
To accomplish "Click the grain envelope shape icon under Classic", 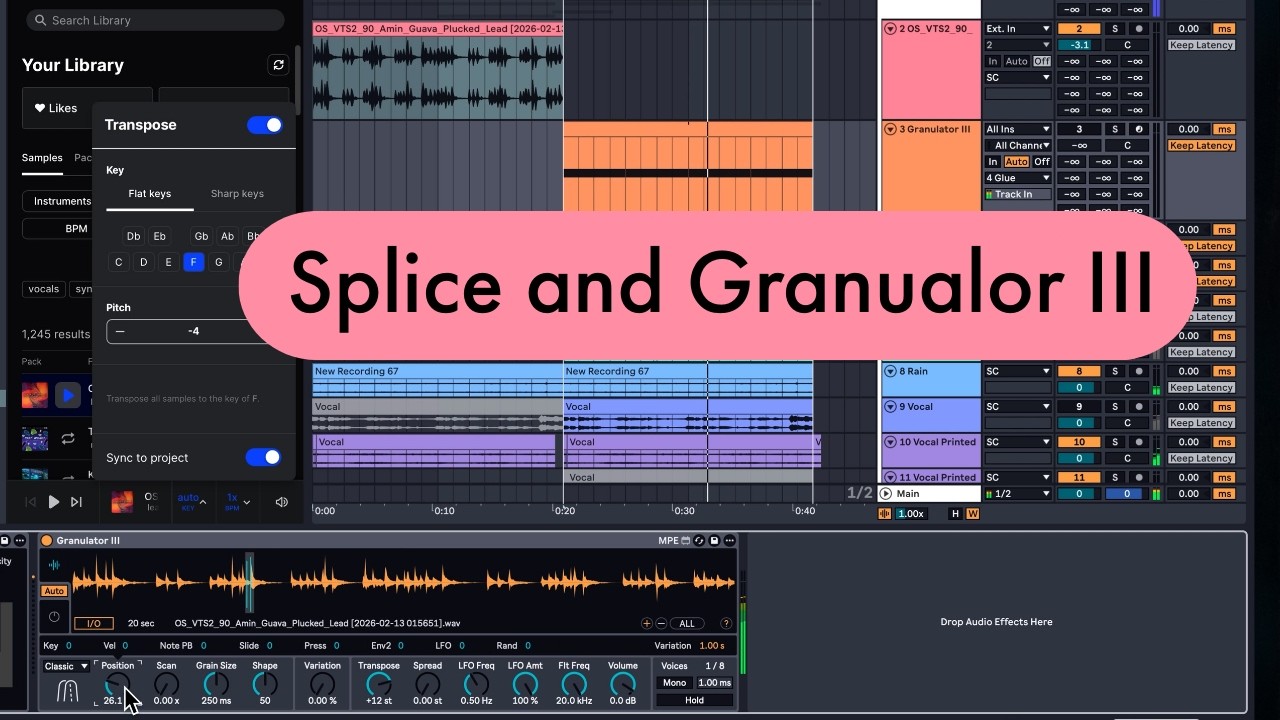I will (x=67, y=691).
